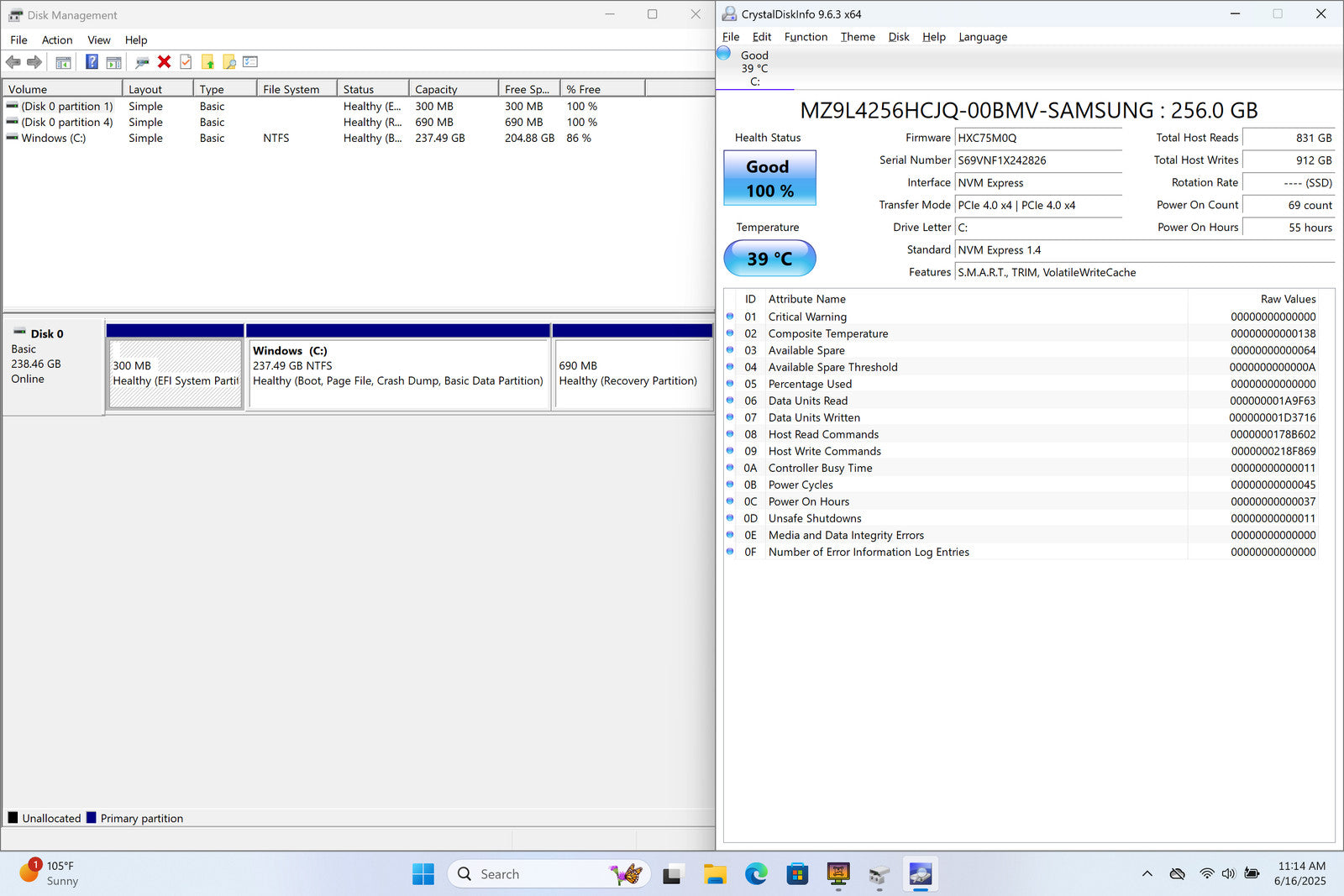Screen dimensions: 1344x896
Task: Click the taskbar Search box
Action: pos(549,874)
